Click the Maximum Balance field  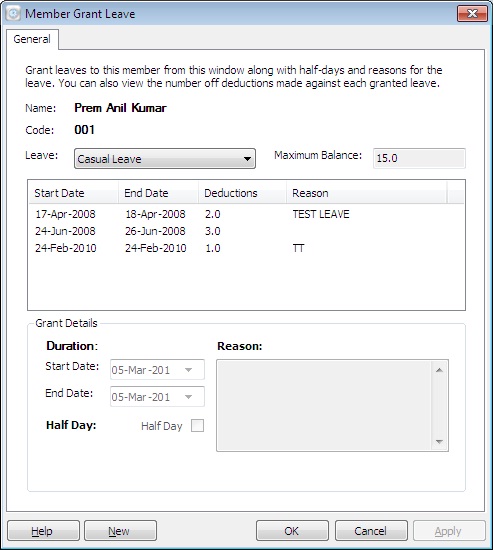(x=419, y=158)
